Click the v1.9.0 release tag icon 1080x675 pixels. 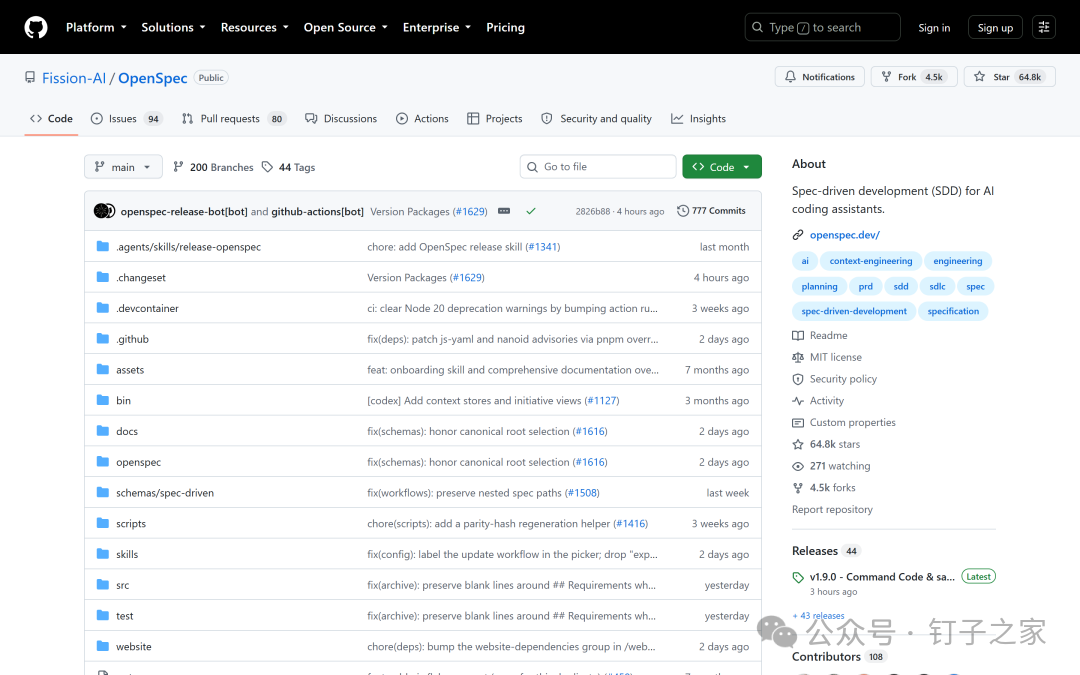pos(798,577)
